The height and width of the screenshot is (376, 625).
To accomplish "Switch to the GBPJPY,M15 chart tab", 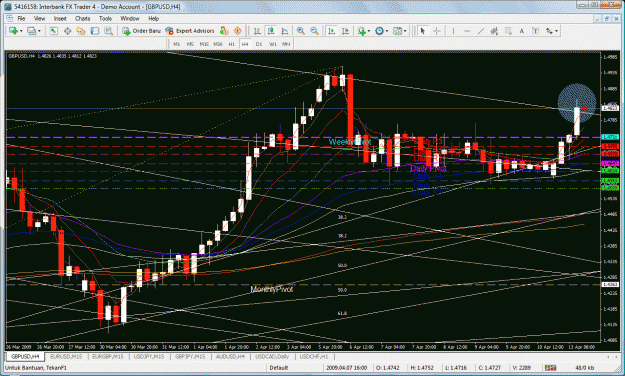I will pos(190,356).
